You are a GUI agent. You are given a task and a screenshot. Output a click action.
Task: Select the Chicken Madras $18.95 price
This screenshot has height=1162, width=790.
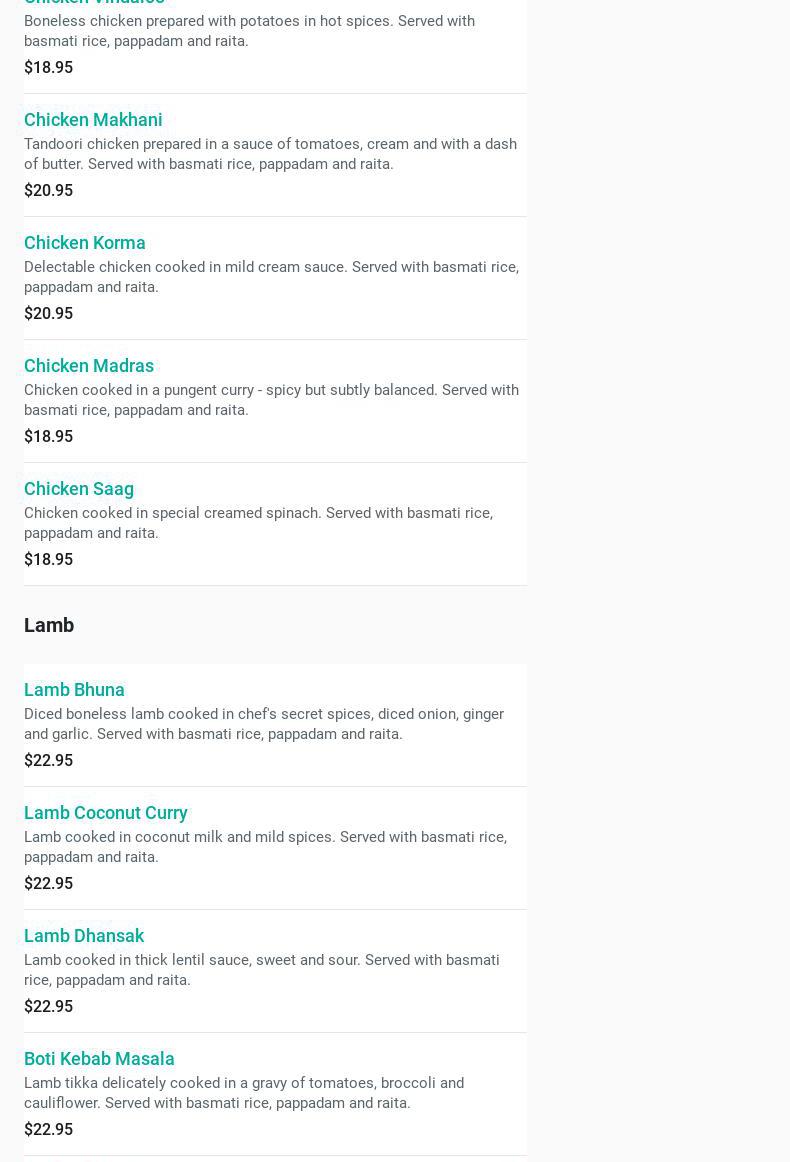click(x=48, y=437)
